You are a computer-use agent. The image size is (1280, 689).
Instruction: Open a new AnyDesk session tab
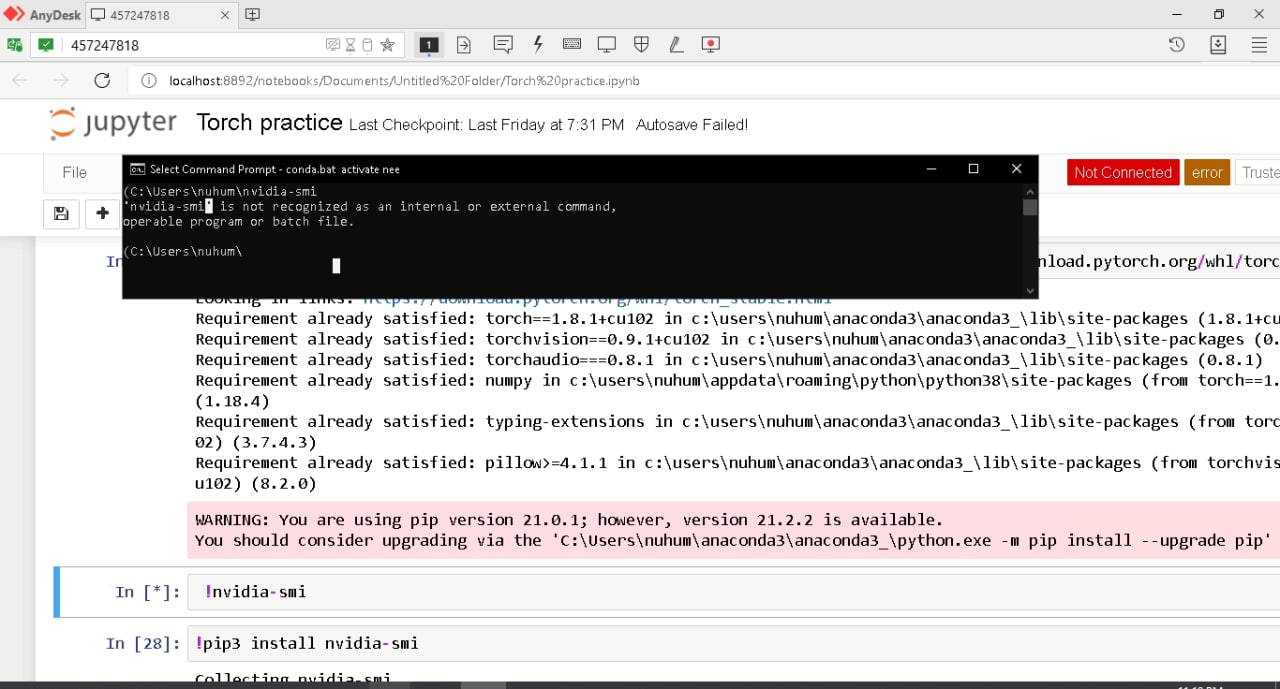(x=253, y=14)
